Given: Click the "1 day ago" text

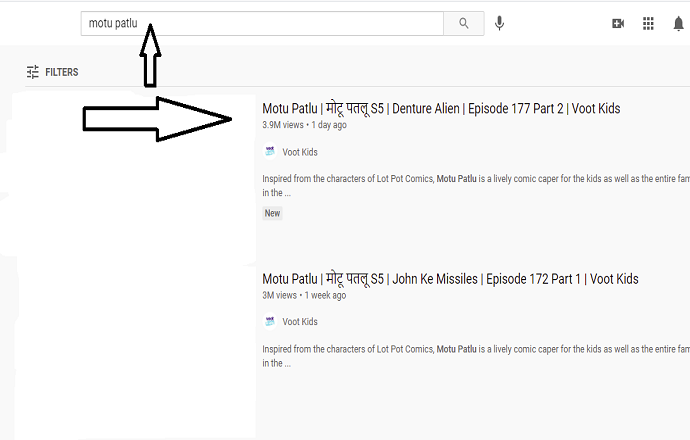Looking at the screenshot, I should (x=329, y=125).
